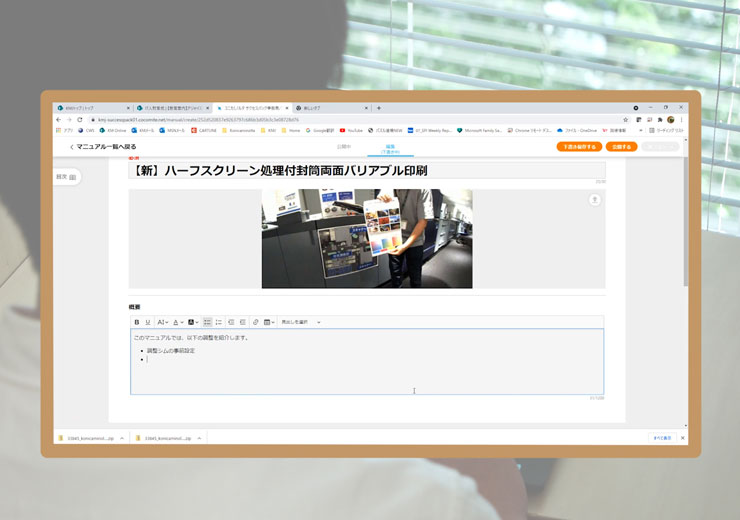Open the font size dropdown

point(163,322)
